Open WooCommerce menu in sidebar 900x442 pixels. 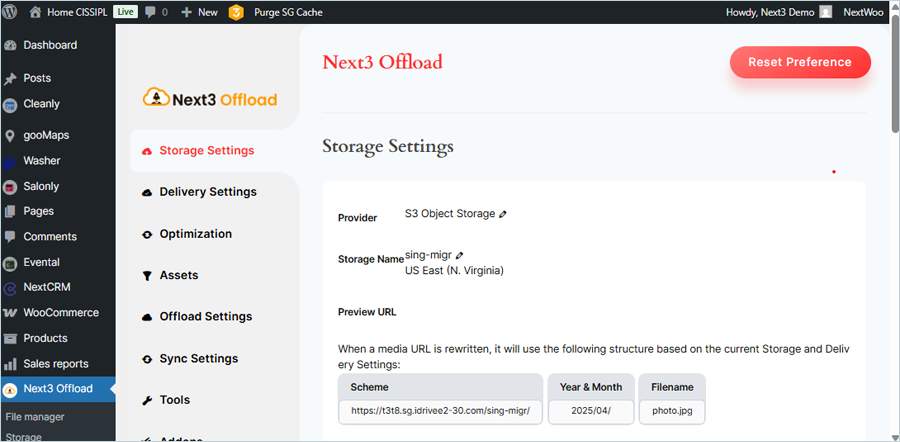[60, 313]
